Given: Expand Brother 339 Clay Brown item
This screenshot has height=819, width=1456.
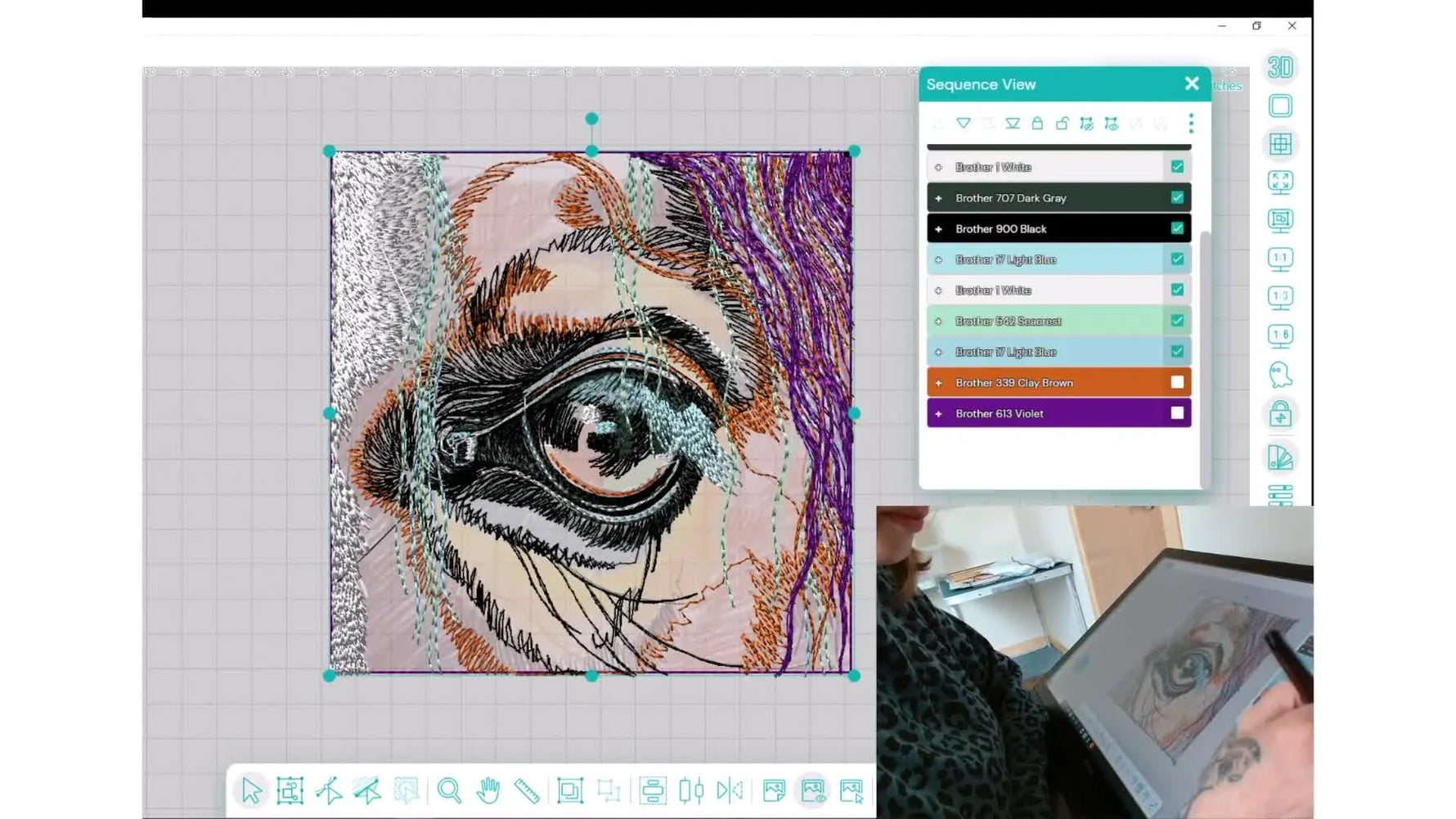Looking at the screenshot, I should coord(938,383).
